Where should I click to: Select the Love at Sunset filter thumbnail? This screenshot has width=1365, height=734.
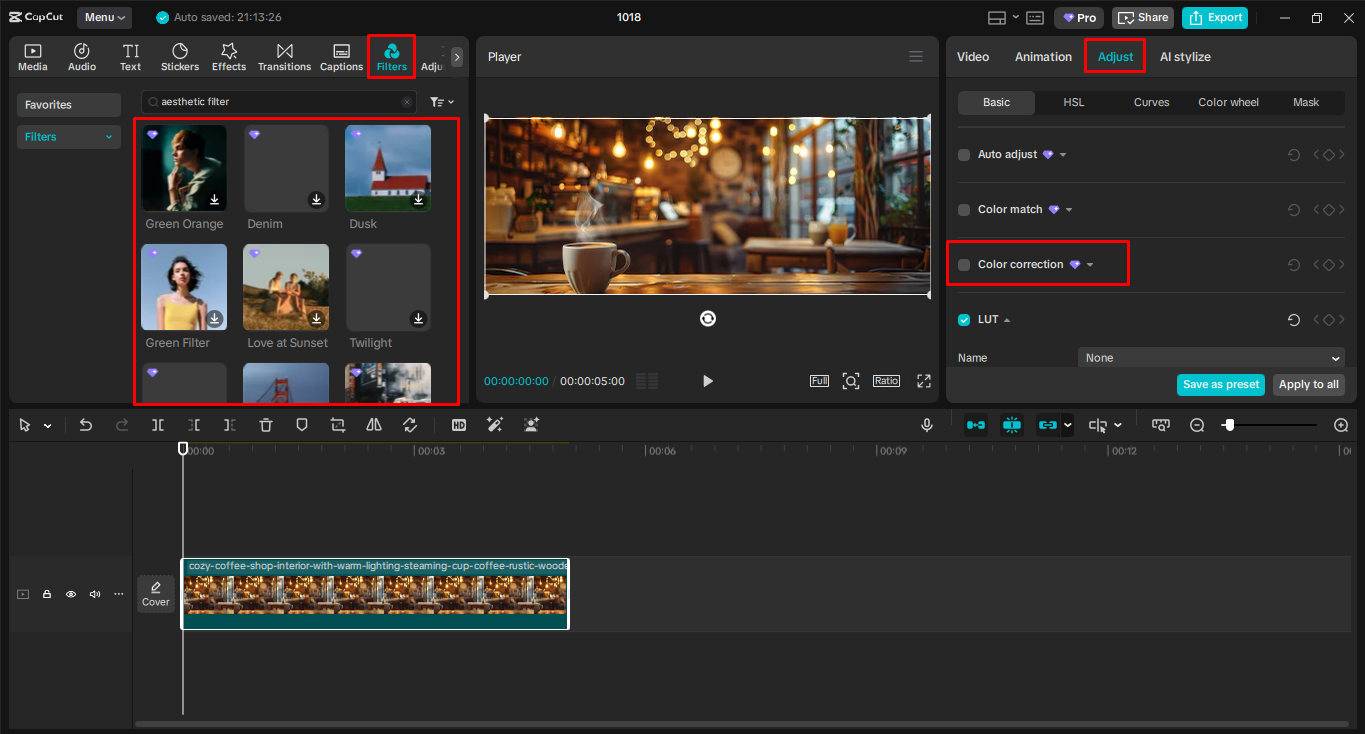[286, 287]
